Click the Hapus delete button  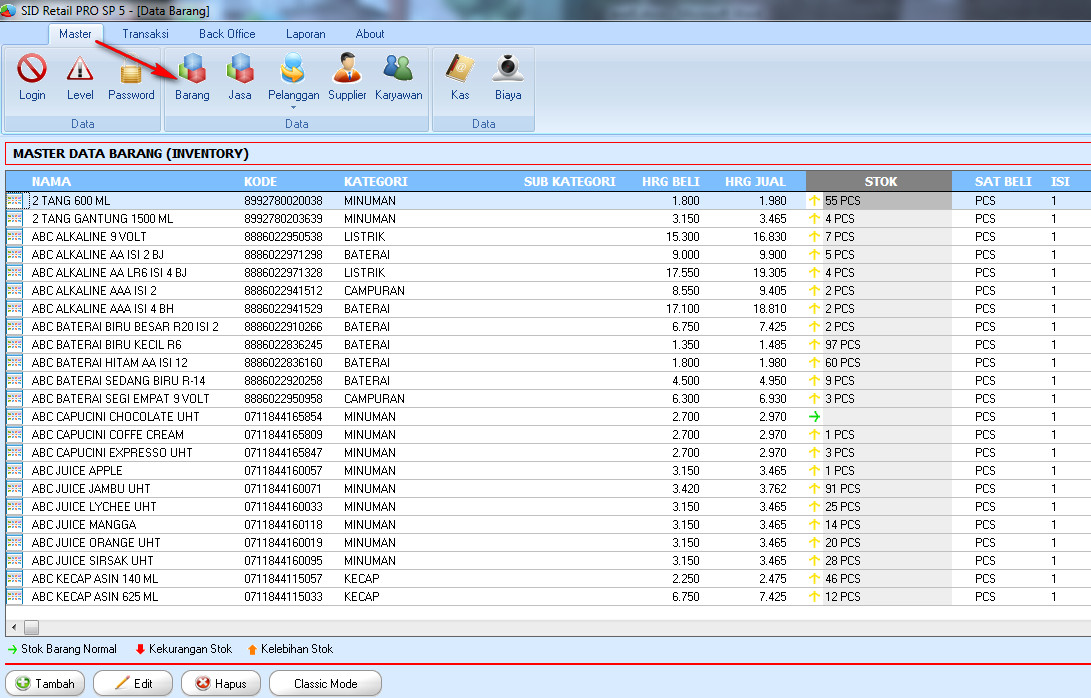[221, 684]
